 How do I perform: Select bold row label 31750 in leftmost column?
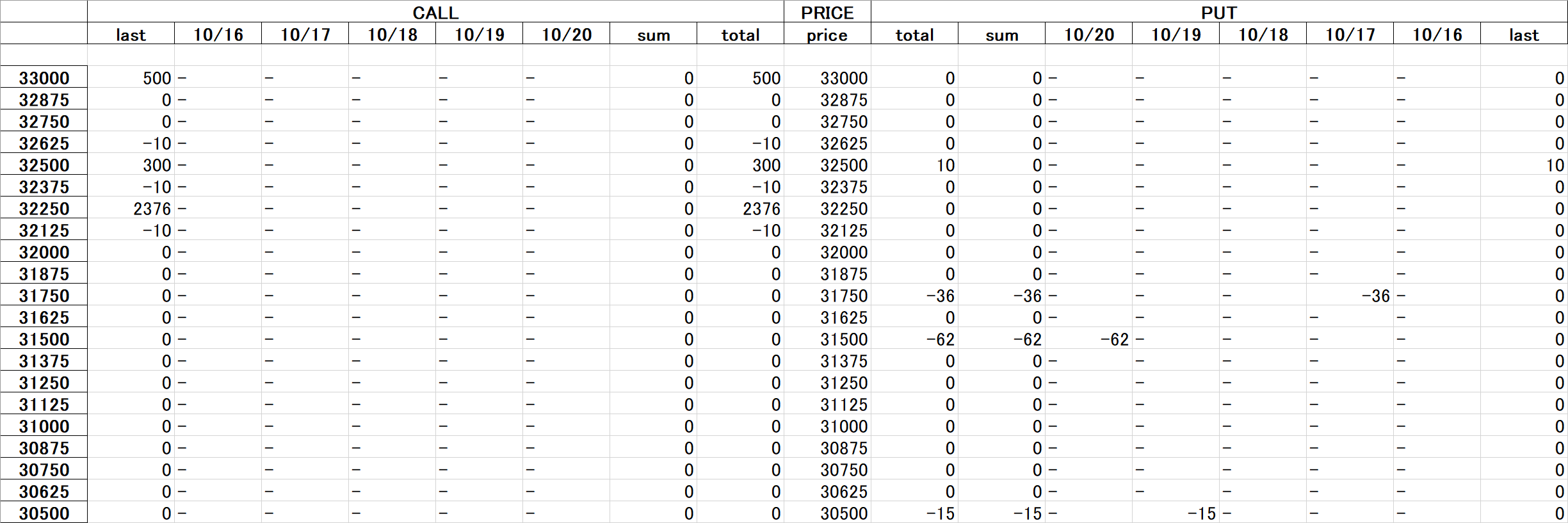coord(44,296)
